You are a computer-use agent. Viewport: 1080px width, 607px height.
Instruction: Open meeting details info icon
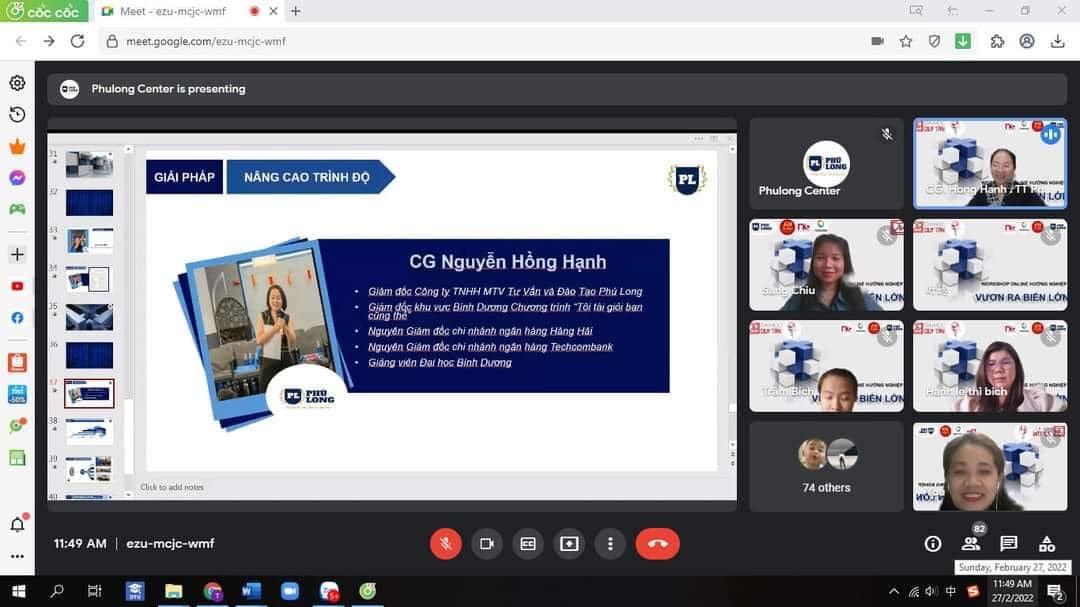coord(933,544)
